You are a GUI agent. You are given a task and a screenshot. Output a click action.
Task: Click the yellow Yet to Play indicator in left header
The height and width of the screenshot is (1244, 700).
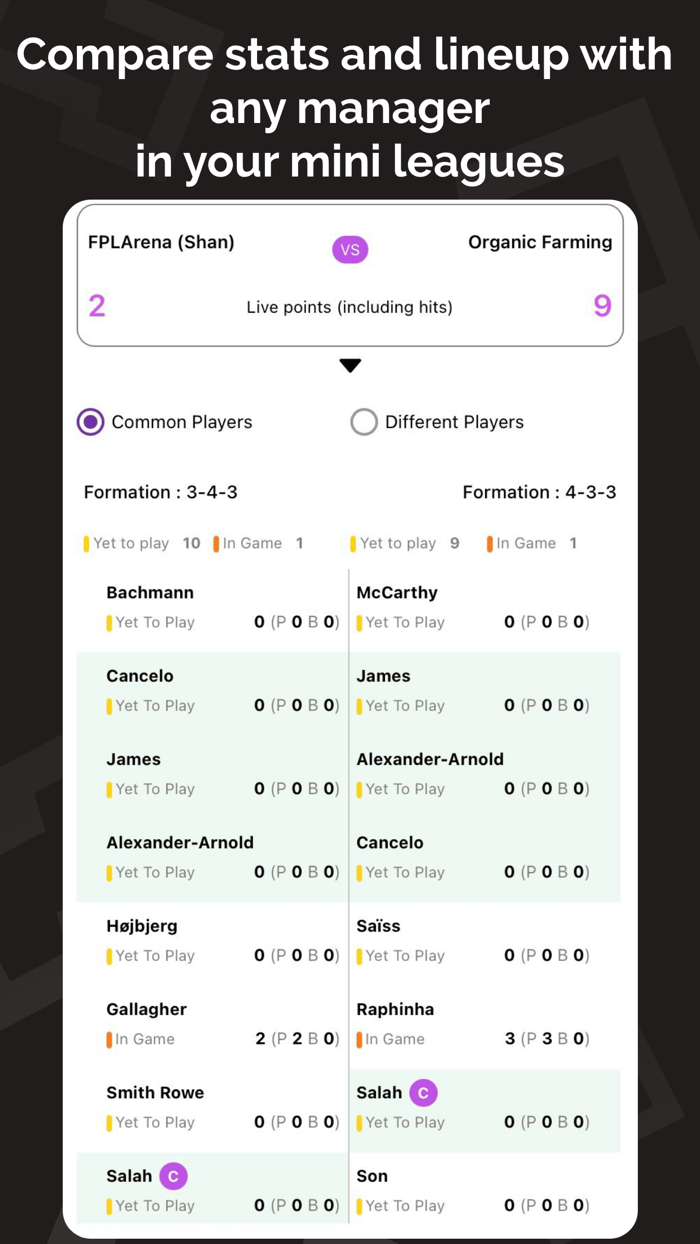(85, 543)
